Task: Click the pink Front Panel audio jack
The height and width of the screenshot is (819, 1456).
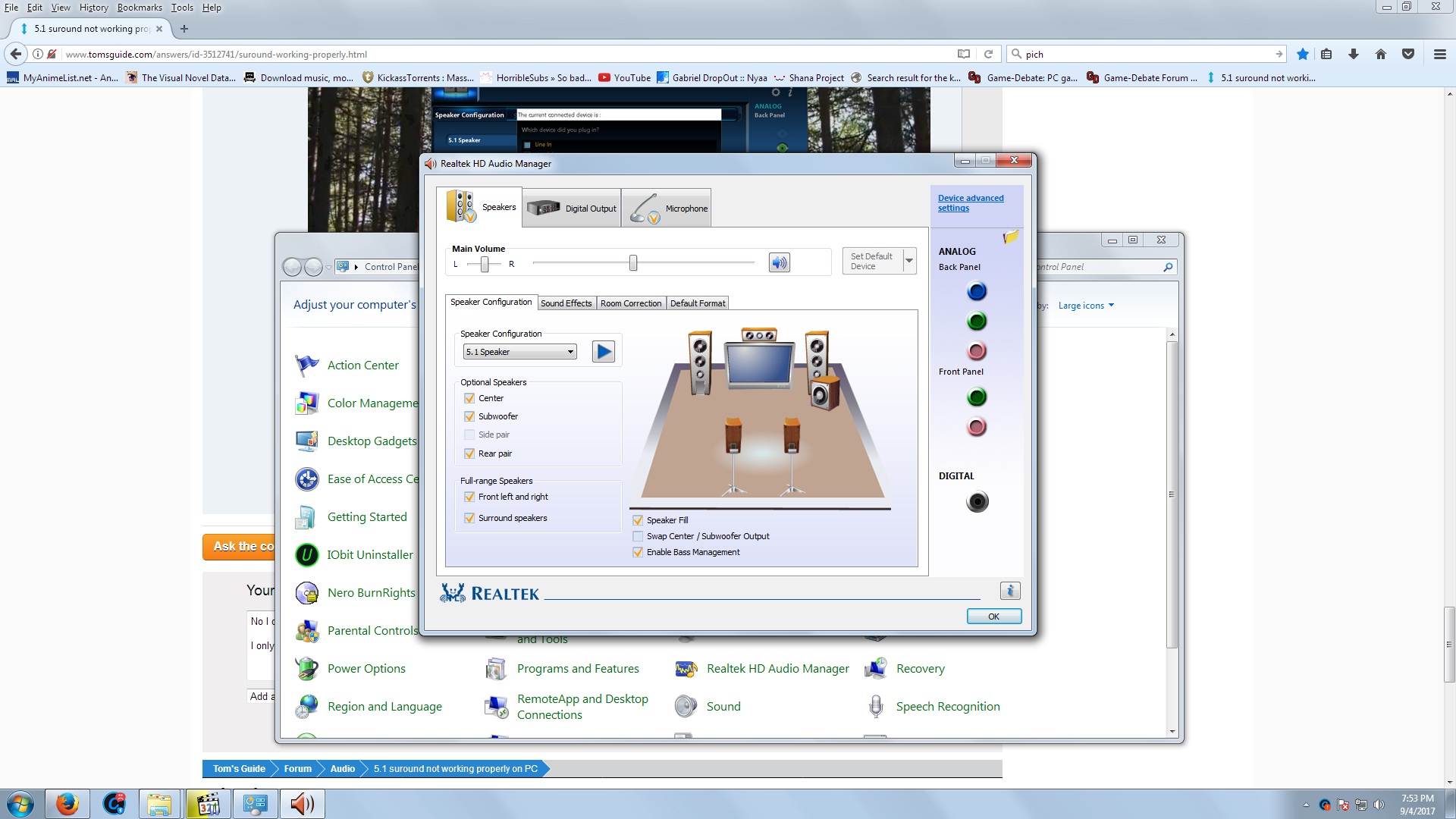Action: [977, 427]
